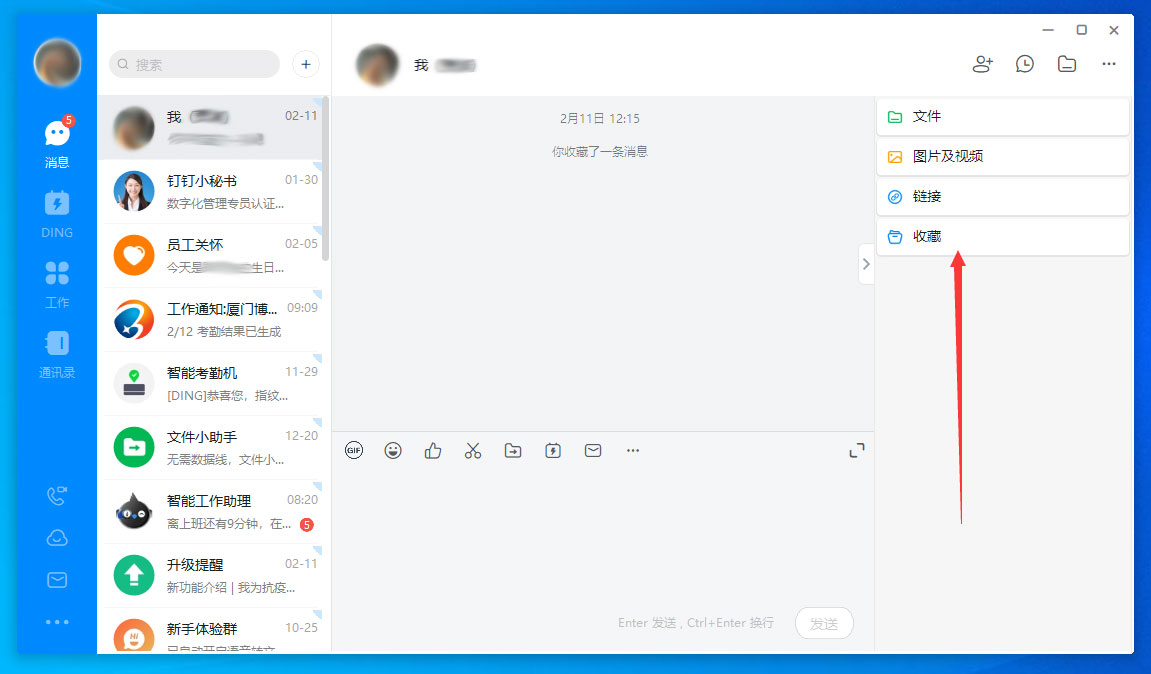Select the screenshot scissors tool

click(473, 450)
